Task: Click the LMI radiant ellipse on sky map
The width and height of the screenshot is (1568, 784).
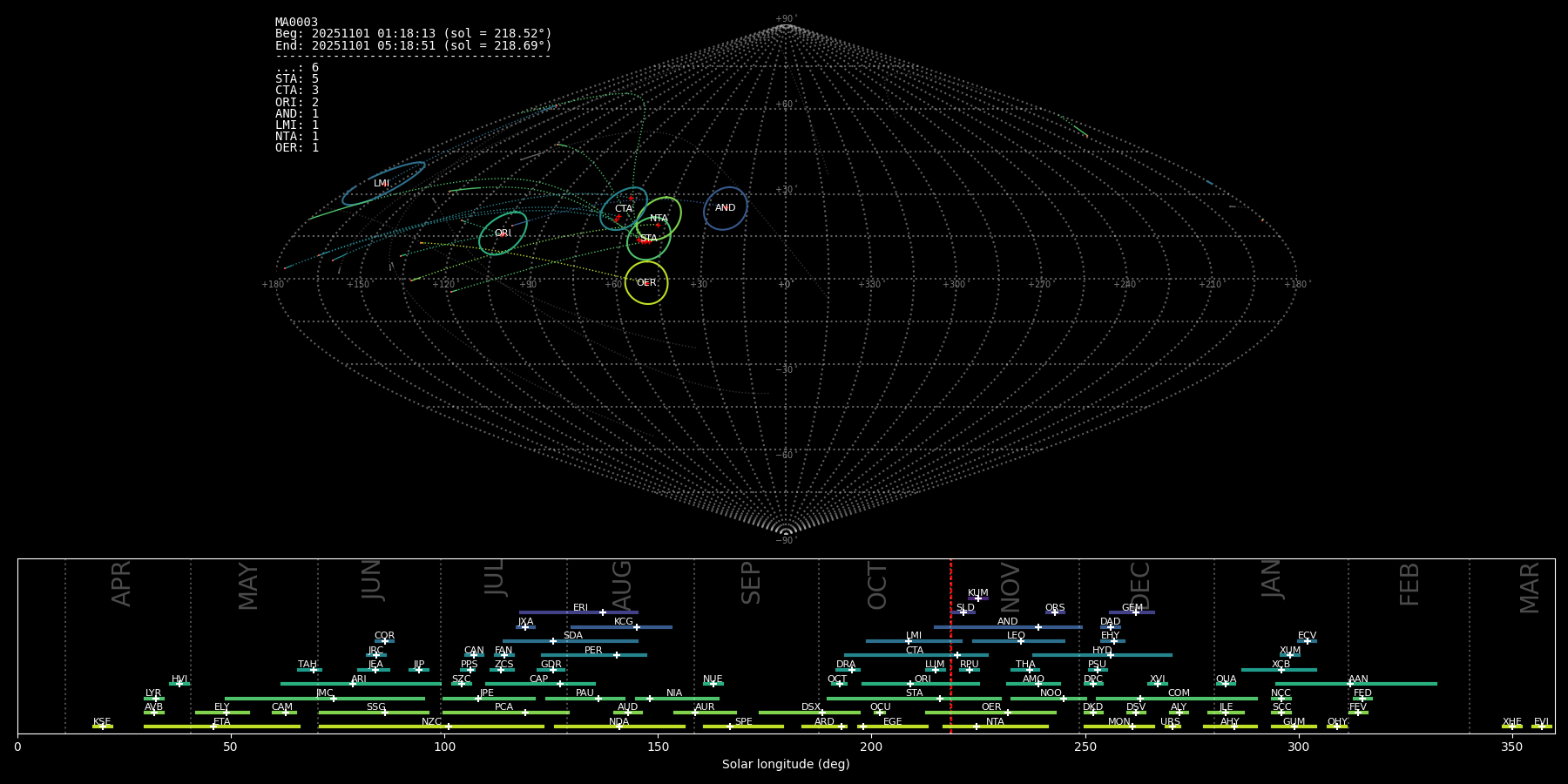Action: pyautogui.click(x=383, y=184)
